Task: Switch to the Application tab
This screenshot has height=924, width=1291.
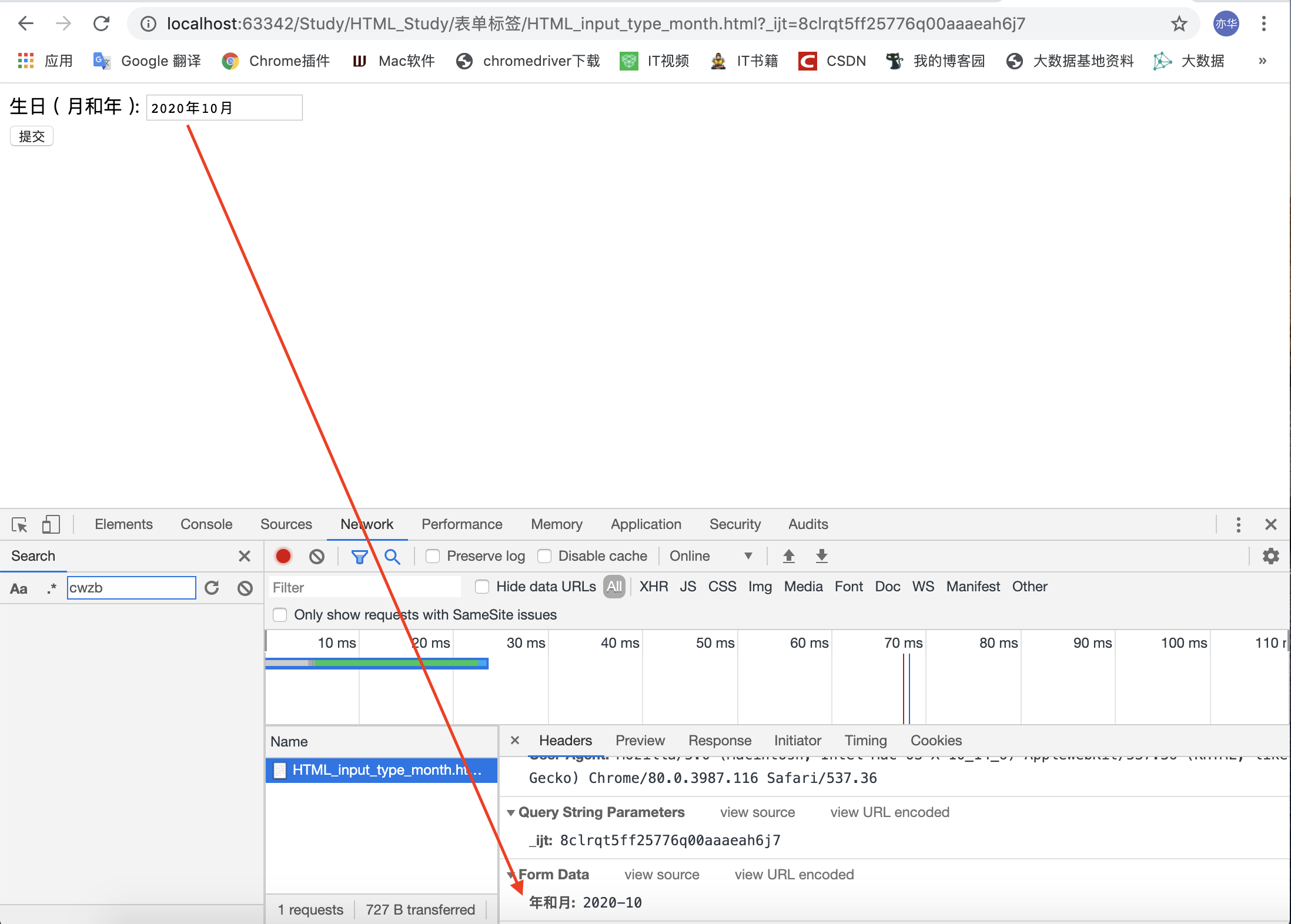Action: tap(645, 524)
